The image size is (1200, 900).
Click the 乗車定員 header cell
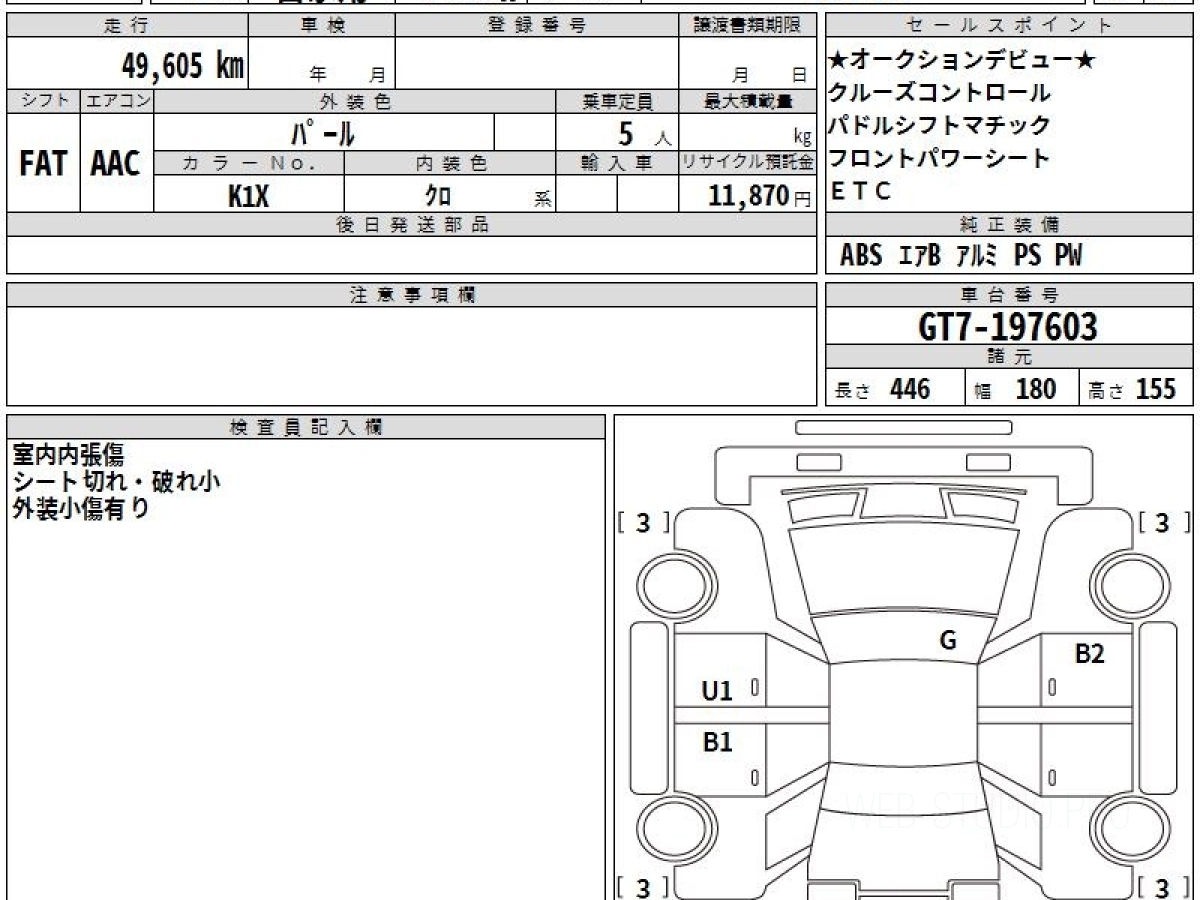click(617, 101)
